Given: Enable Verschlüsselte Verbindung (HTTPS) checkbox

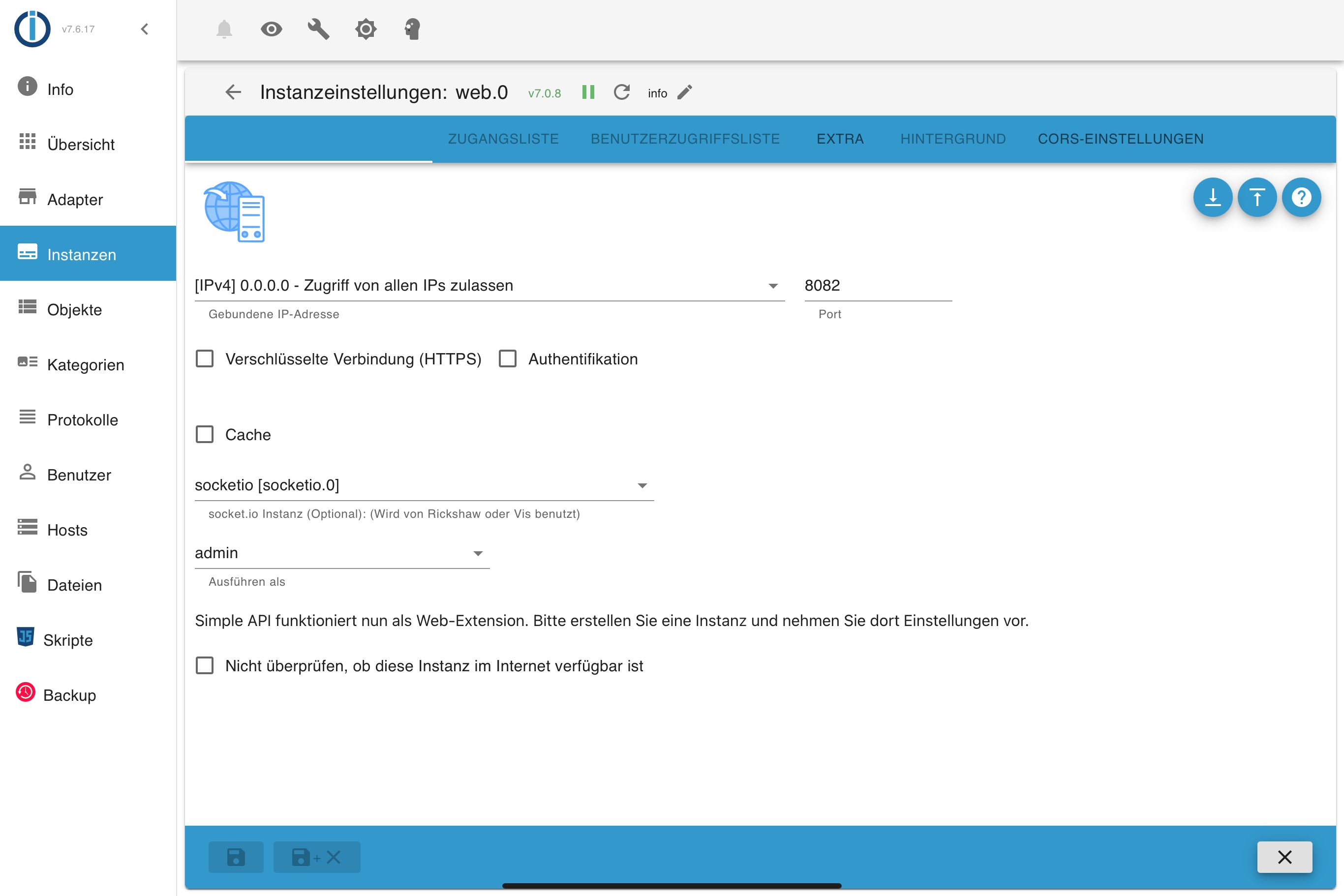Looking at the screenshot, I should pyautogui.click(x=205, y=359).
